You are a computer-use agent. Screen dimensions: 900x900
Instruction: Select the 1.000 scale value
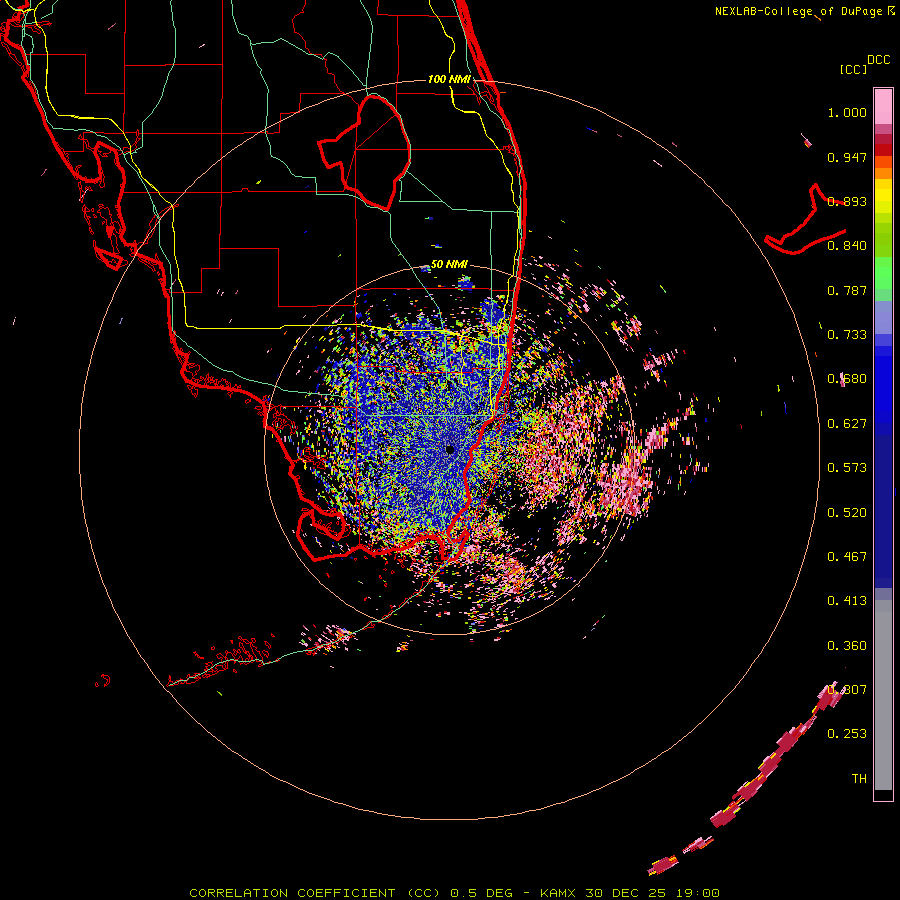847,112
